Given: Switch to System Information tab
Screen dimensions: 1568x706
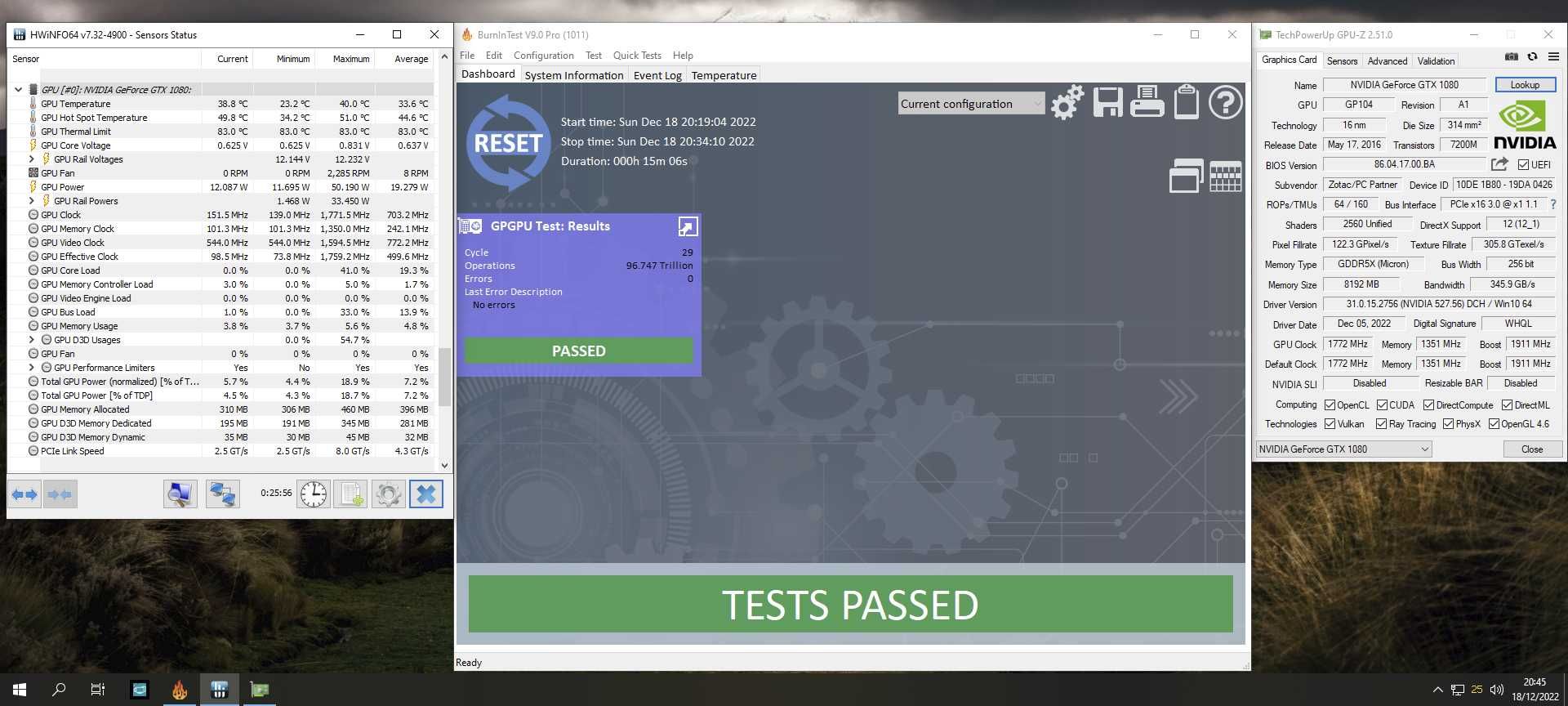Looking at the screenshot, I should click(574, 75).
